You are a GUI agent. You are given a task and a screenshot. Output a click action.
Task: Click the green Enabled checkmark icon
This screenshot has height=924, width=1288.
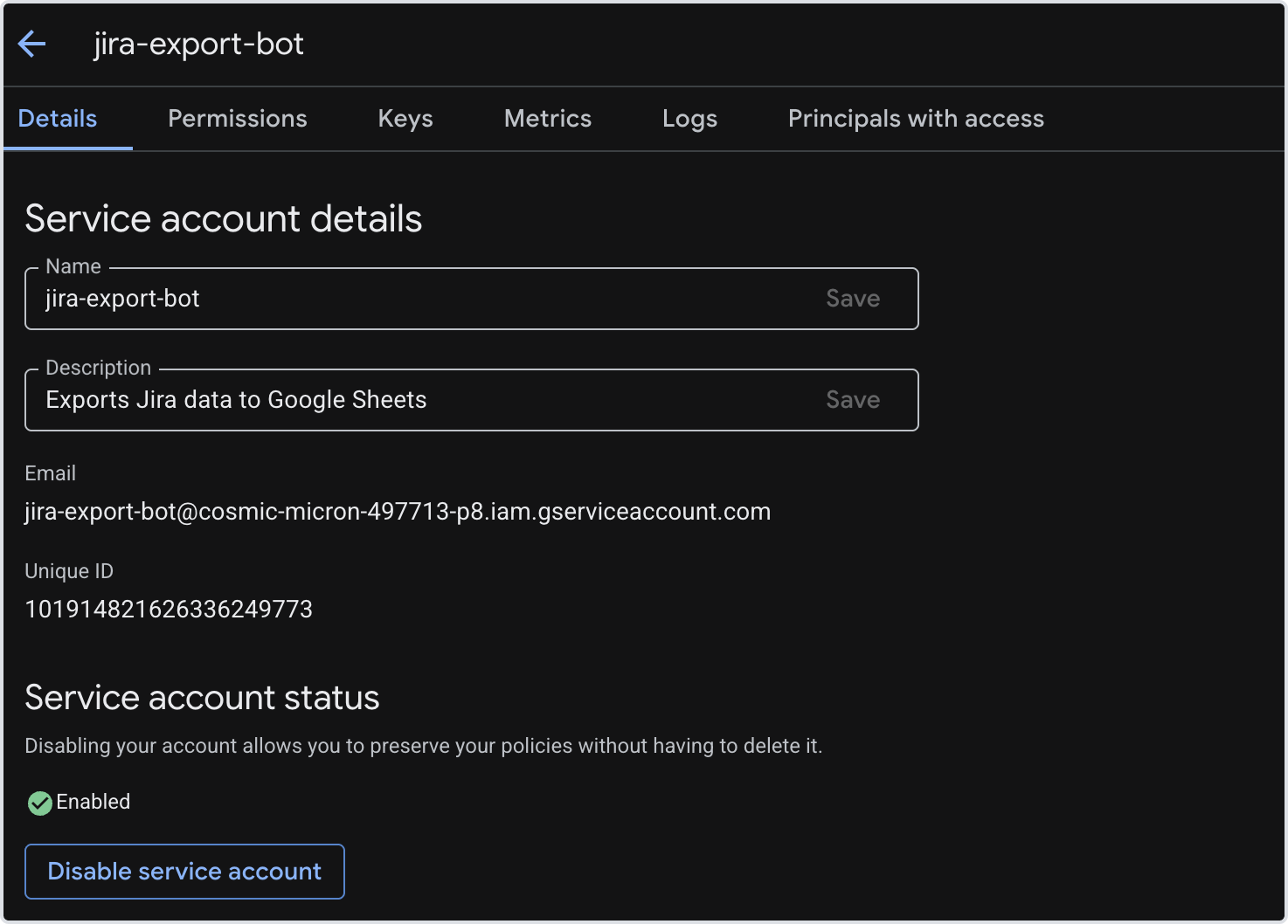pyautogui.click(x=39, y=803)
